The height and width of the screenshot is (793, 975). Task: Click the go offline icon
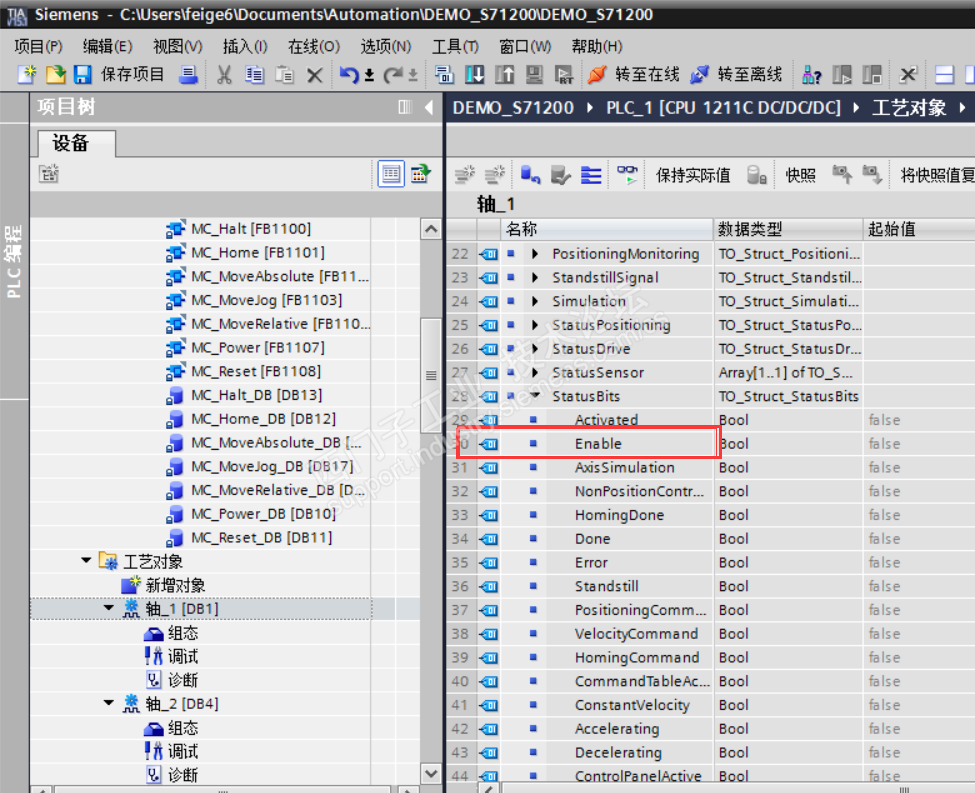point(700,75)
